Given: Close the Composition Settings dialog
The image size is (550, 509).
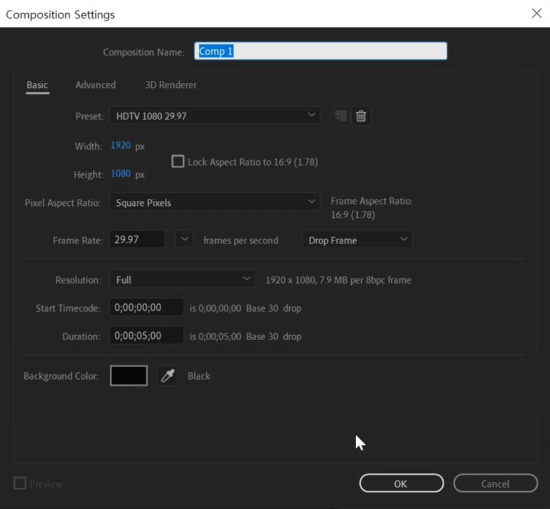Looking at the screenshot, I should 536,13.
